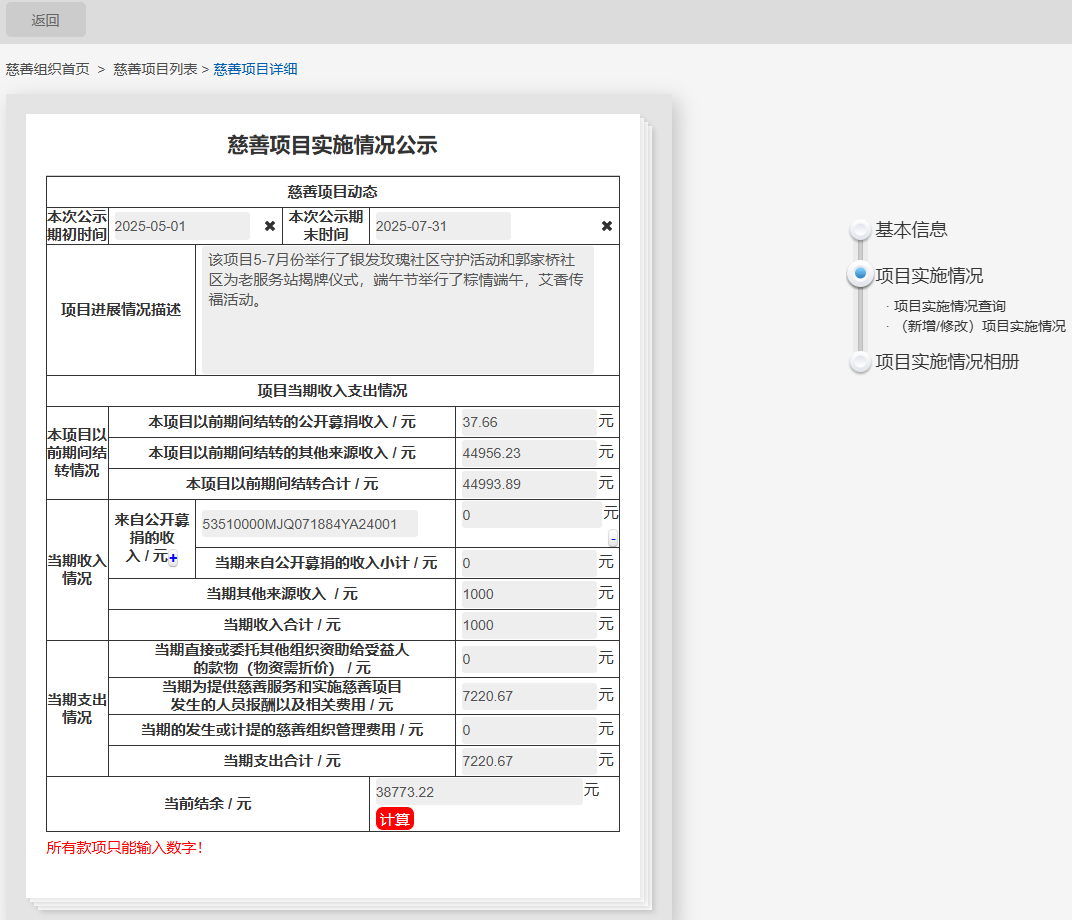Open the end date field 2025-07-31
The width and height of the screenshot is (1072, 920).
(x=440, y=226)
